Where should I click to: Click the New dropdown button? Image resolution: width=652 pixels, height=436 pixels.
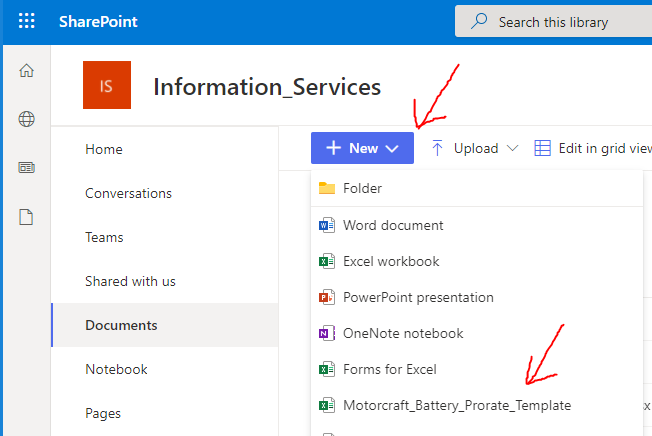coord(362,148)
